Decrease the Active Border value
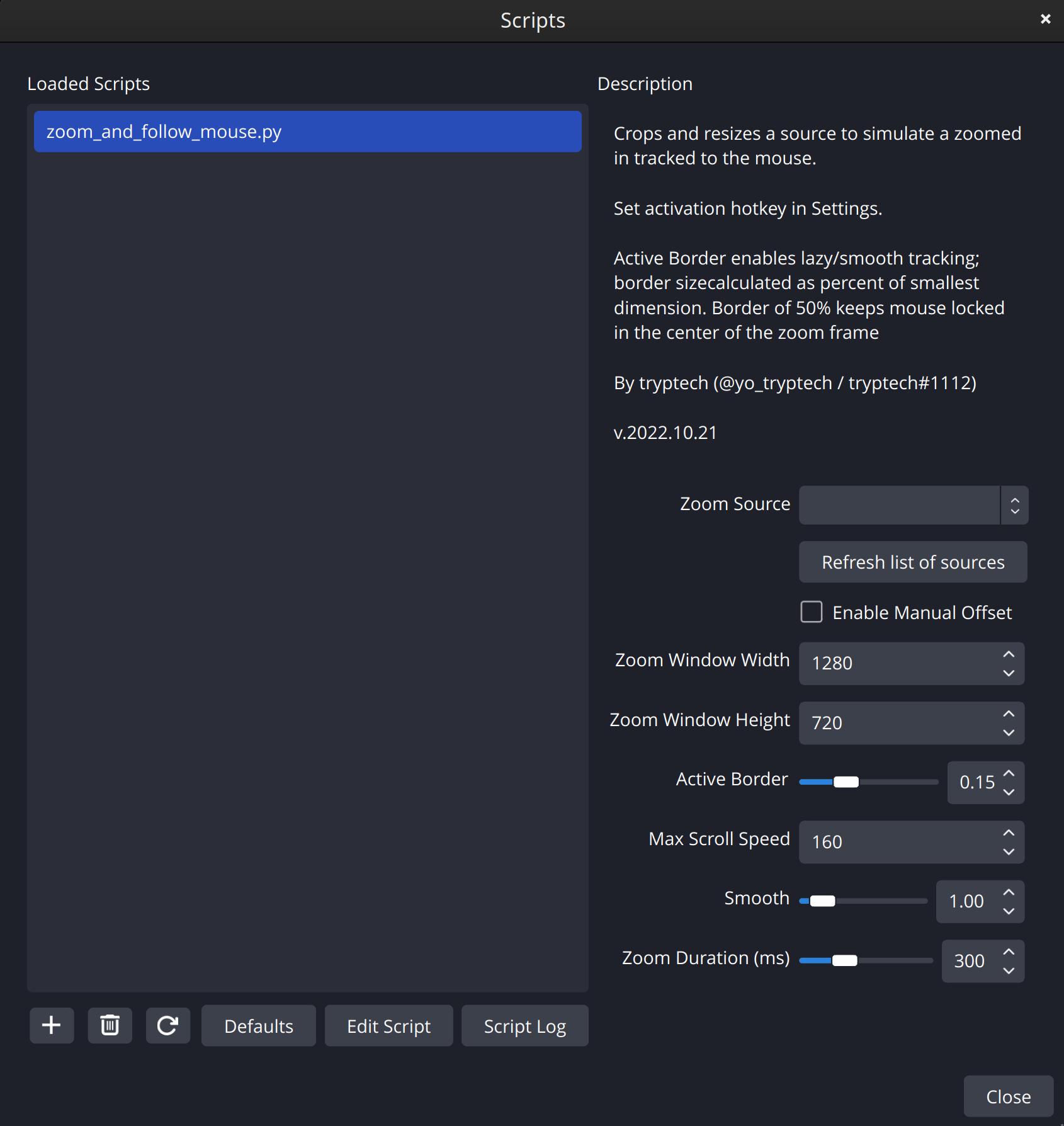1064x1126 pixels. (1008, 792)
